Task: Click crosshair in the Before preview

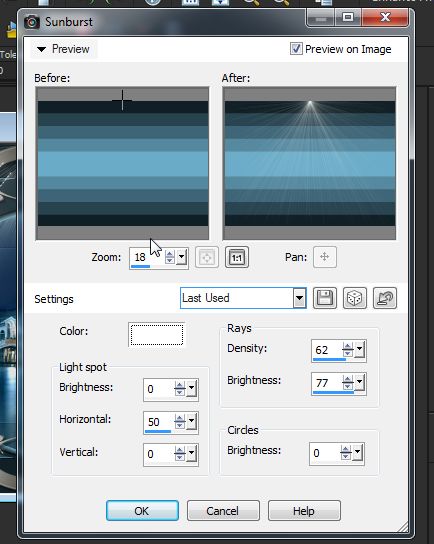Action: [122, 101]
